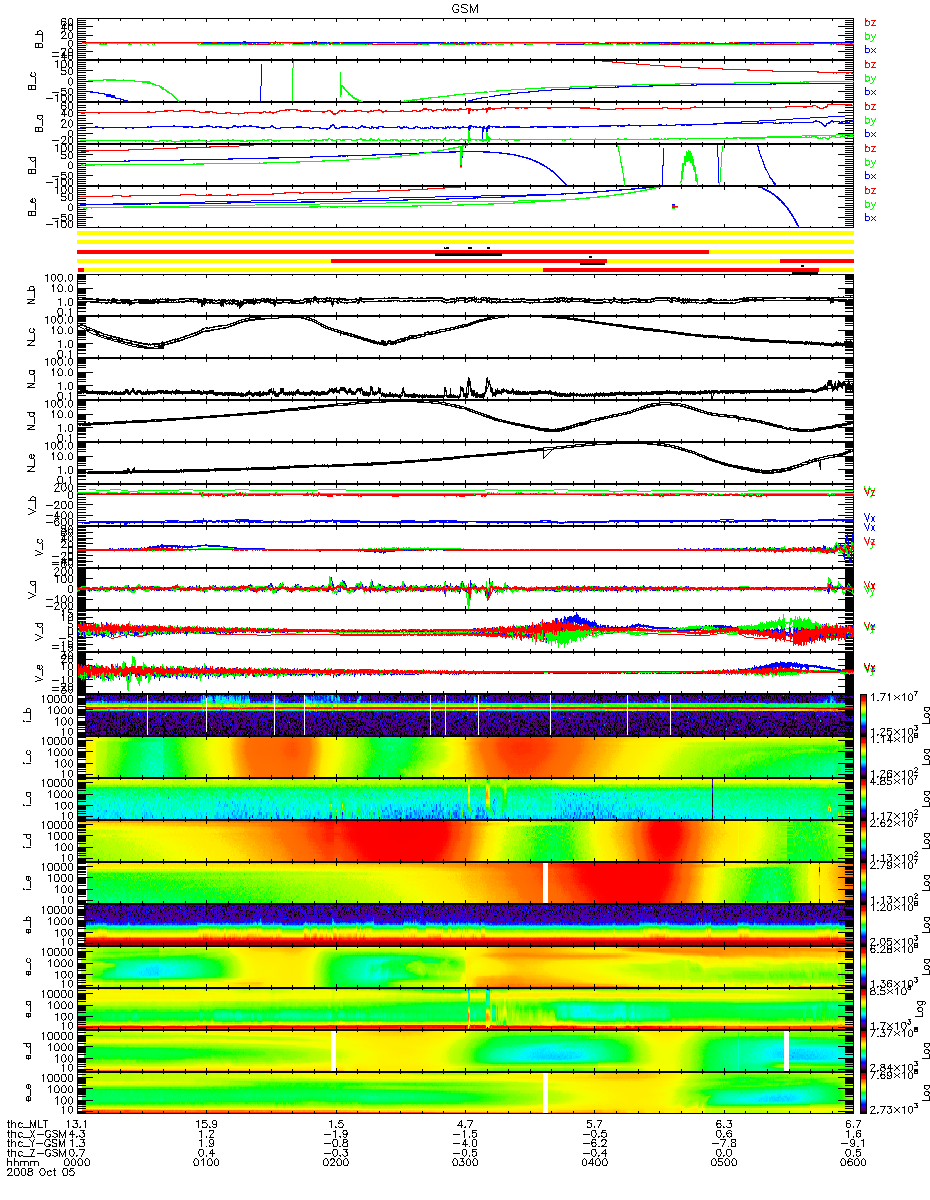
Task: Select the 0600 time tick label
Action: click(852, 1163)
